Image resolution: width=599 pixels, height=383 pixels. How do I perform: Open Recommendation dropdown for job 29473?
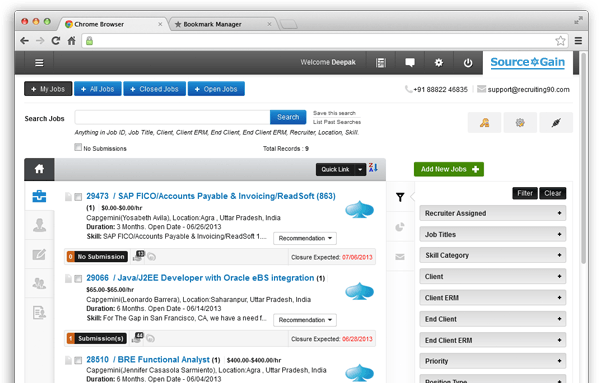pos(305,238)
